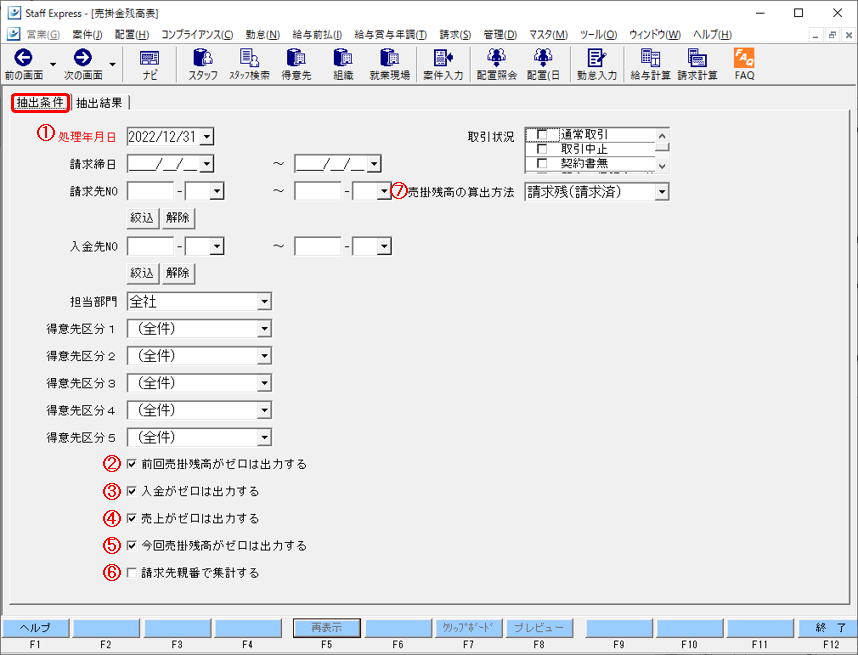The height and width of the screenshot is (655, 858).
Task: Open the 請求計算 billing calculation icon
Action: (x=697, y=65)
